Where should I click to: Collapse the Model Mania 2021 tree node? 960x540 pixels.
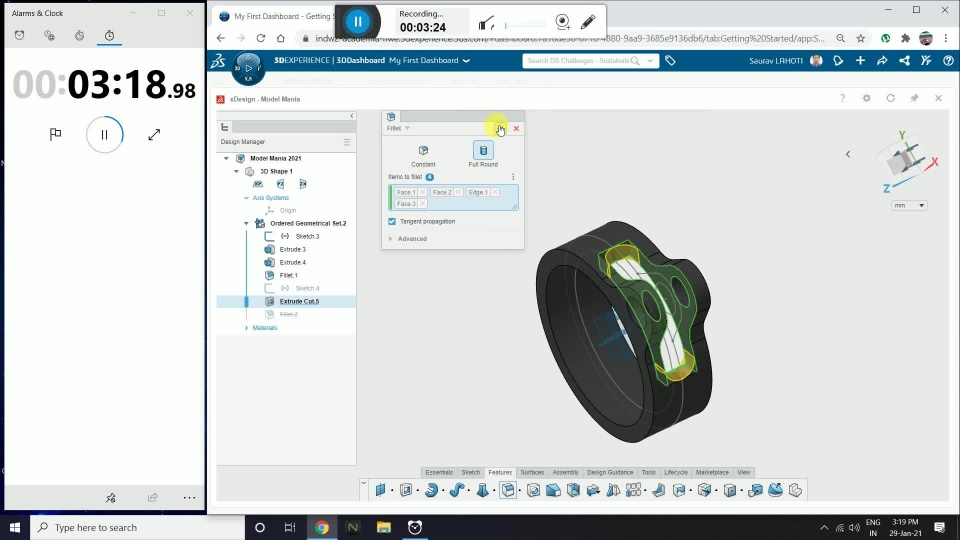click(226, 159)
